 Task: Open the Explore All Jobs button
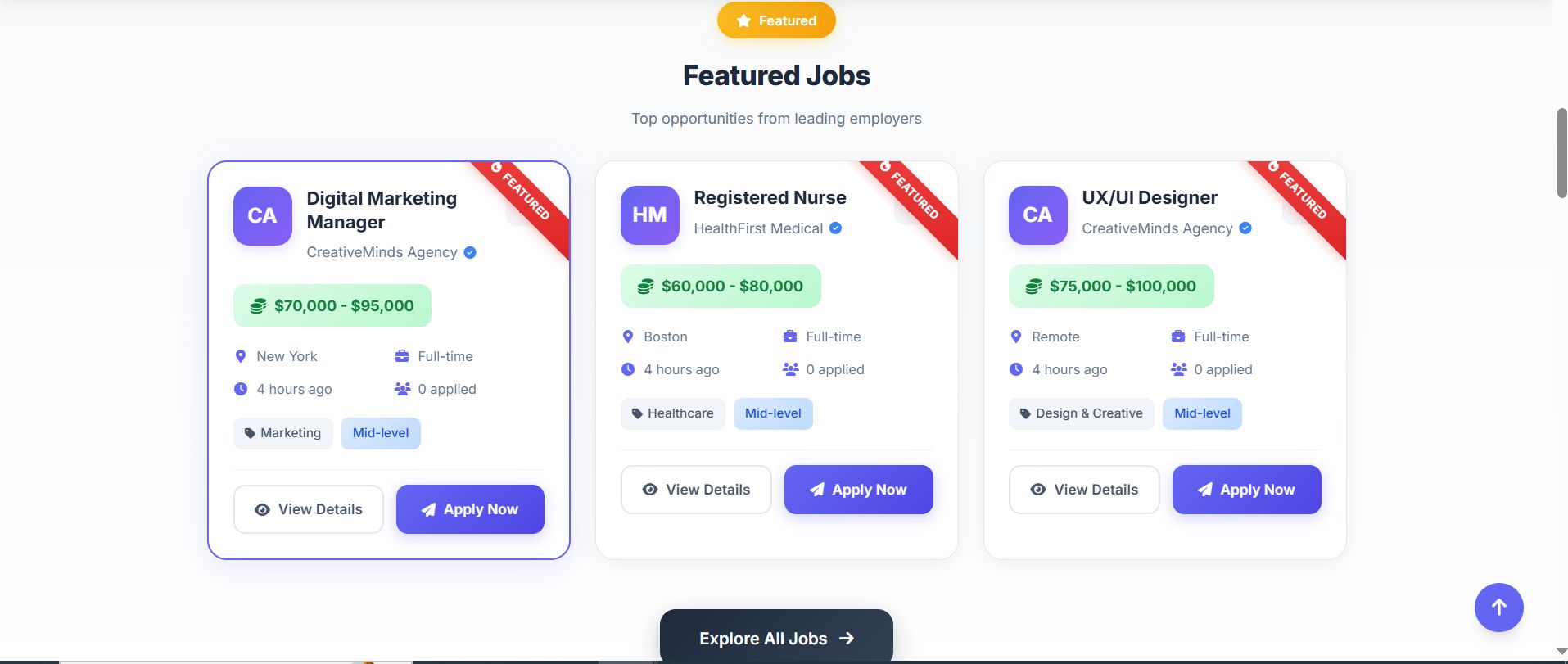click(775, 638)
